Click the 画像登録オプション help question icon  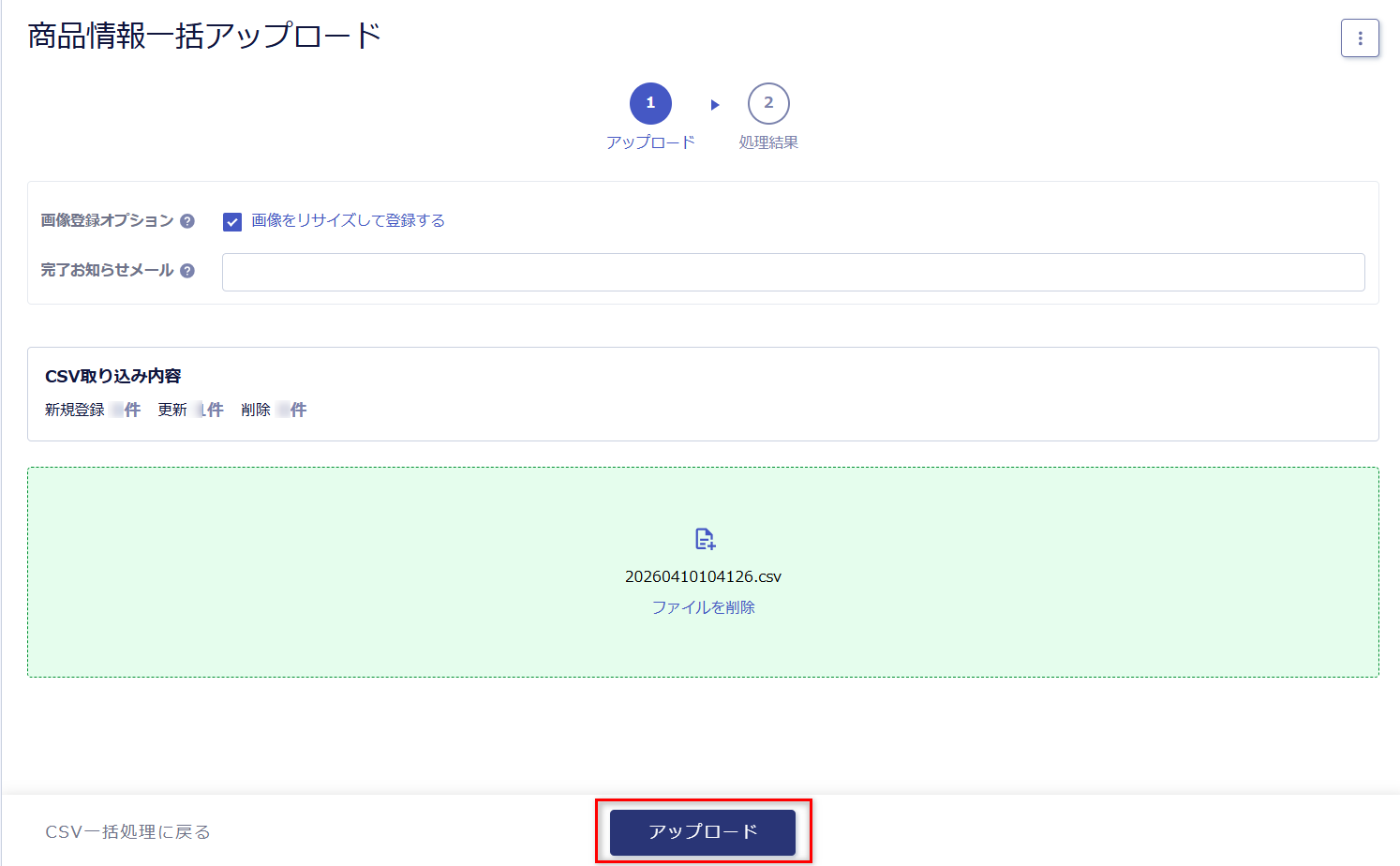189,220
